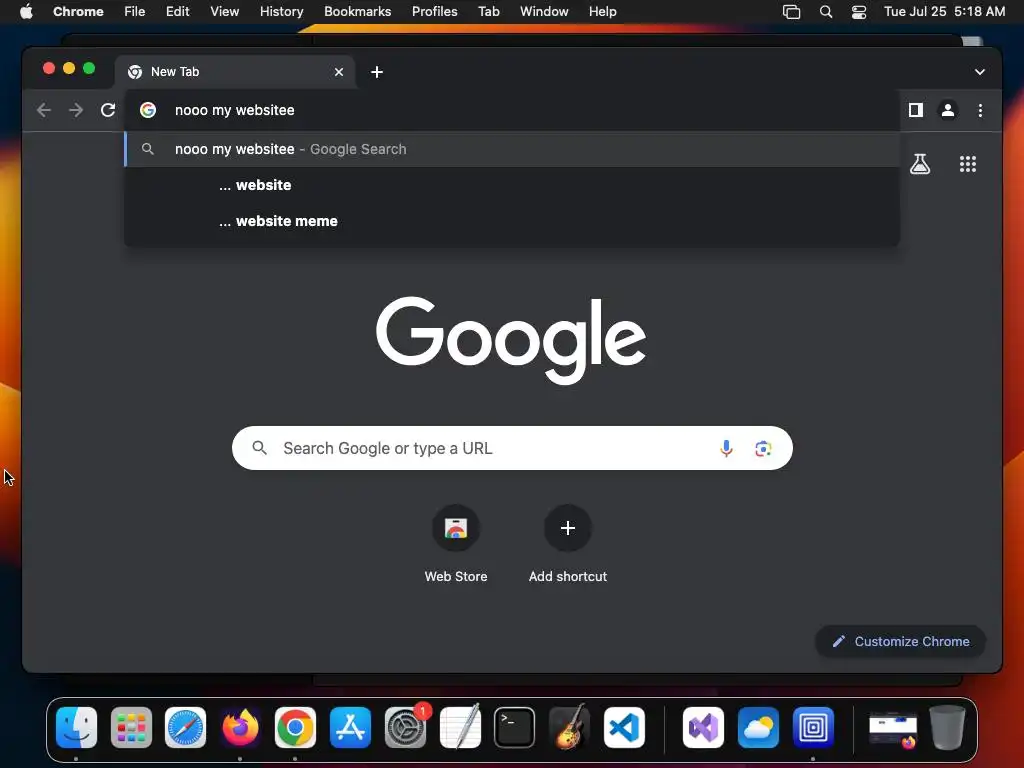Viewport: 1024px width, 768px height.
Task: Open the App Store from the dock
Action: tap(350, 728)
